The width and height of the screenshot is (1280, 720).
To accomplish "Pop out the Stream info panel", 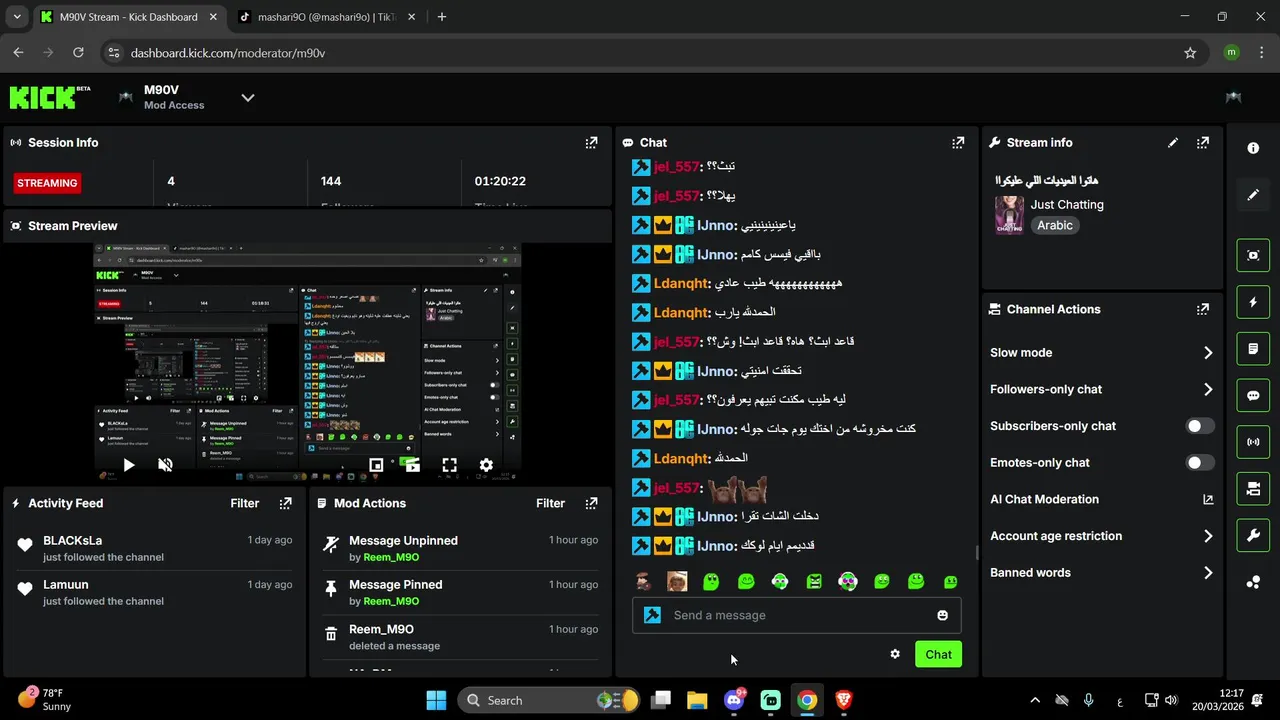I will click(x=1203, y=143).
